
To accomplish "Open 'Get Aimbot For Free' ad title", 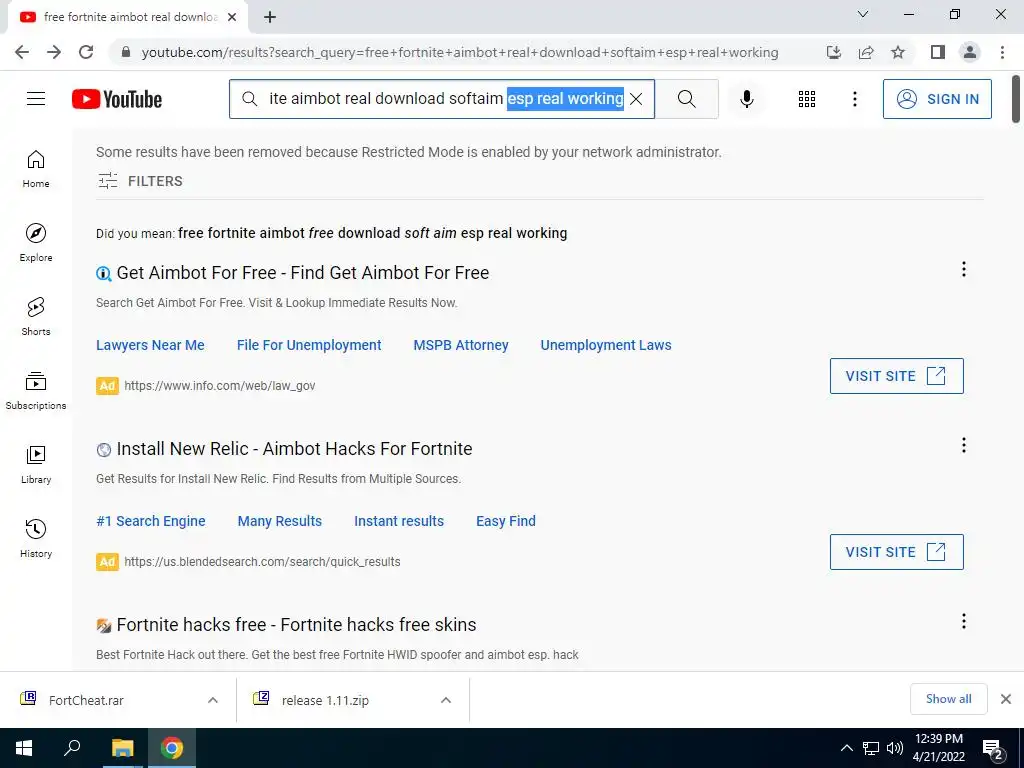I will [x=302, y=272].
